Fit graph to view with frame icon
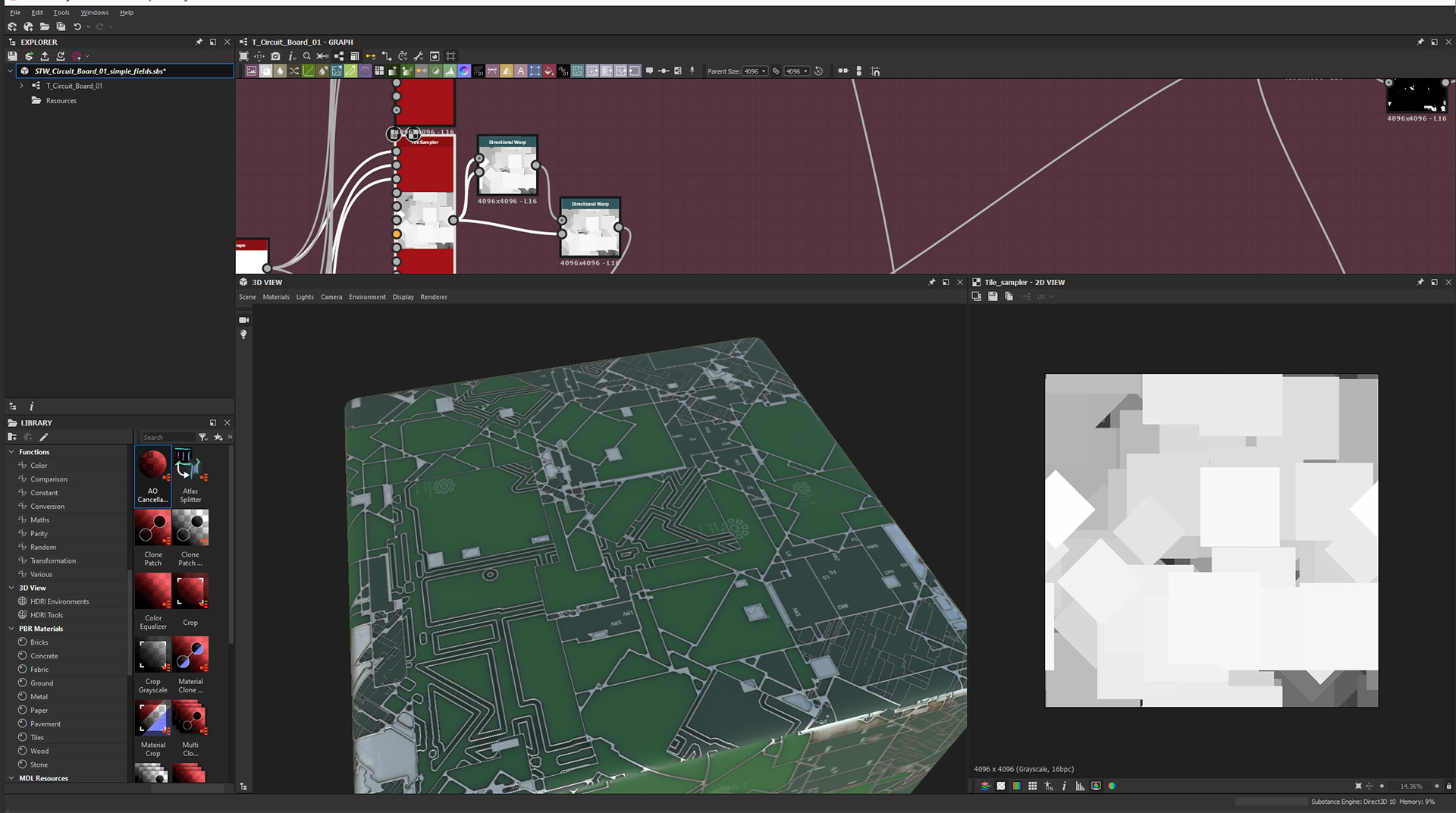 [x=243, y=56]
